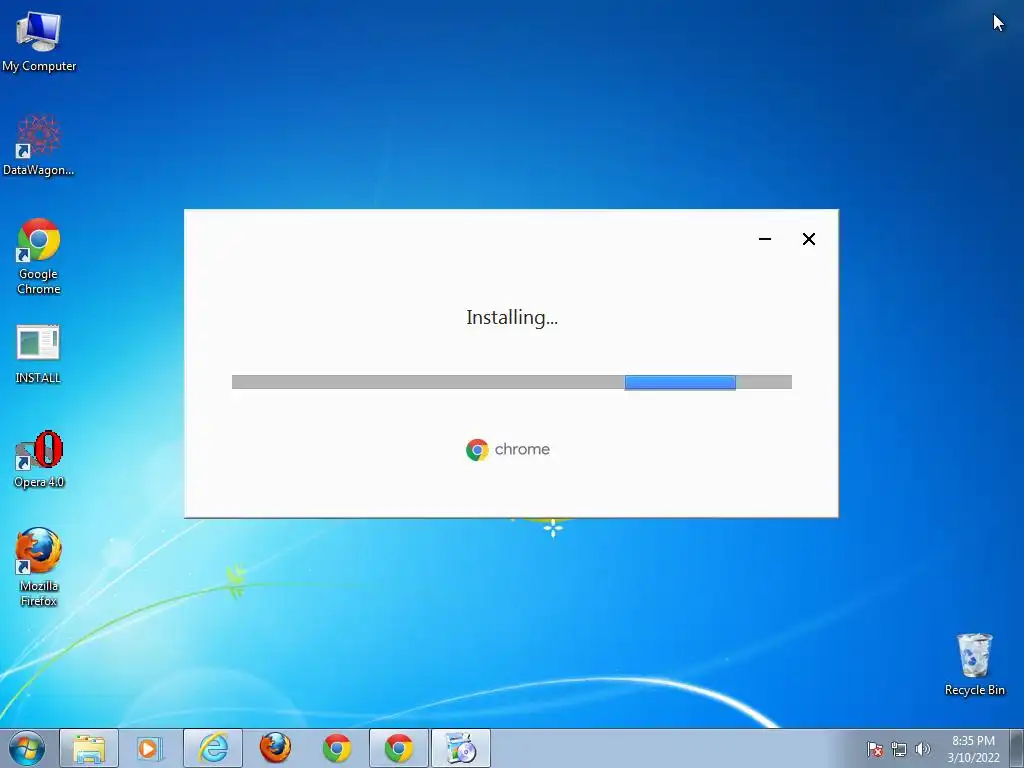Screen dimensions: 1024x768
Task: Click the 'Installing...' status text
Action: pos(512,317)
